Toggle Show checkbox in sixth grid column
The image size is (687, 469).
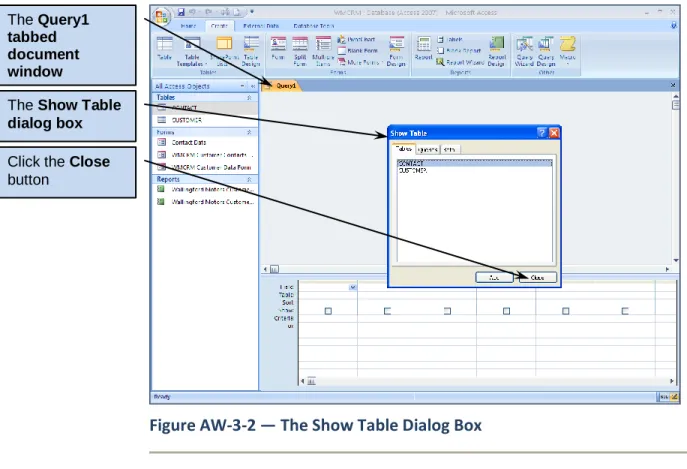[x=625, y=311]
